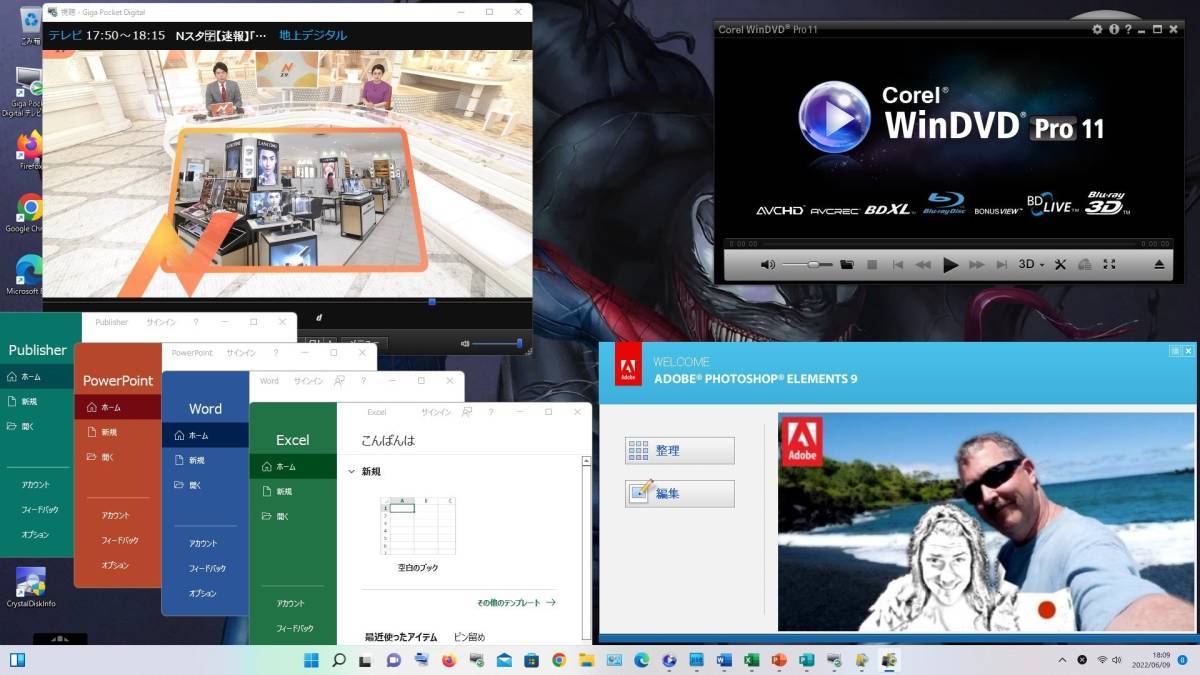Viewport: 1200px width, 675px height.
Task: Click the 整理 organize button in Photoshop Elements
Action: (680, 451)
